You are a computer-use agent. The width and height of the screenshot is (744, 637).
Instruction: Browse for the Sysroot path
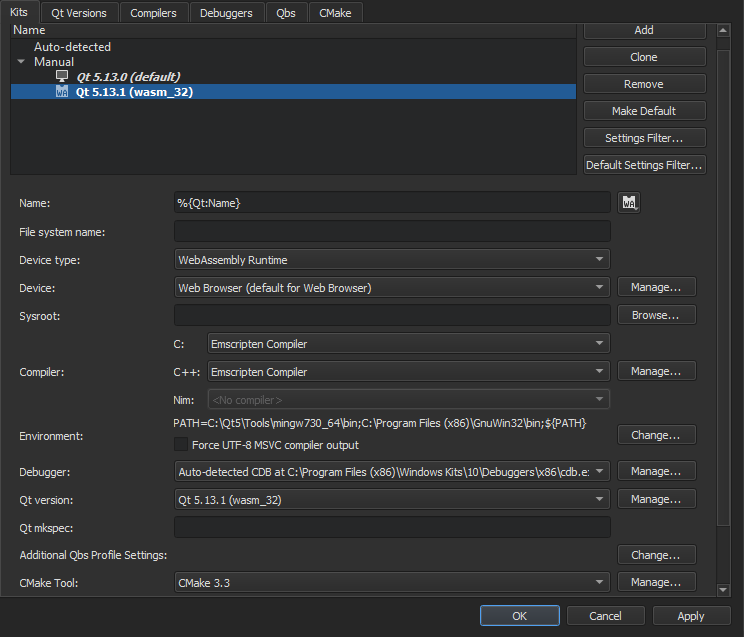click(656, 315)
